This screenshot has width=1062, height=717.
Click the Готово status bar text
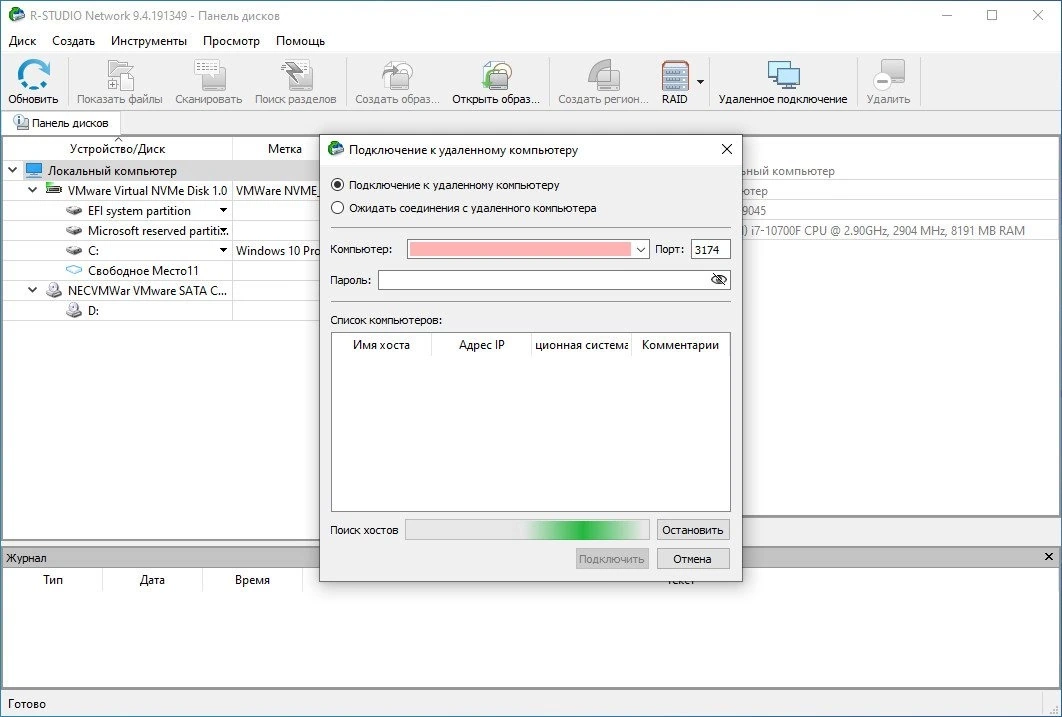click(x=27, y=704)
